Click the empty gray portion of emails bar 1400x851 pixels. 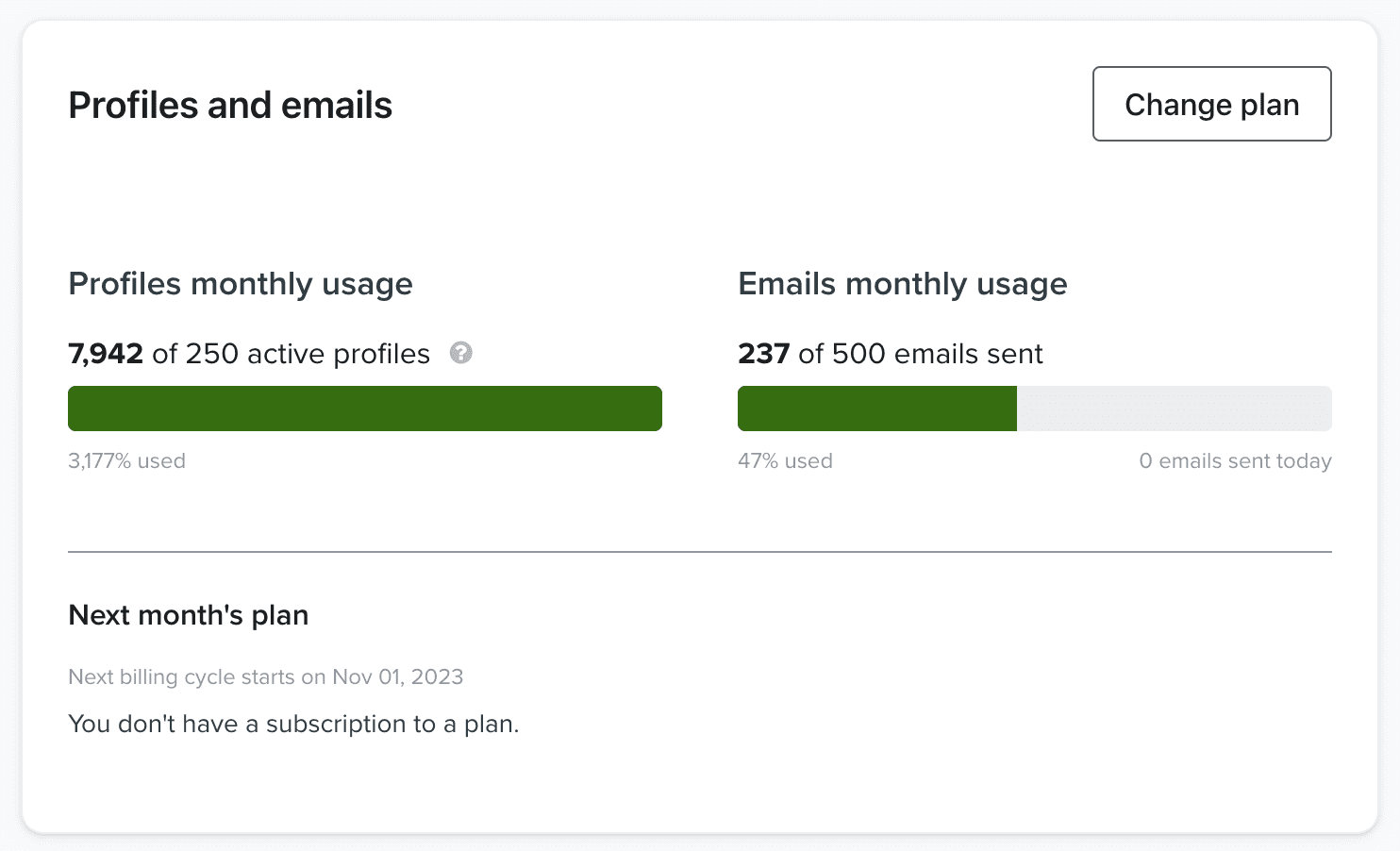click(1175, 409)
